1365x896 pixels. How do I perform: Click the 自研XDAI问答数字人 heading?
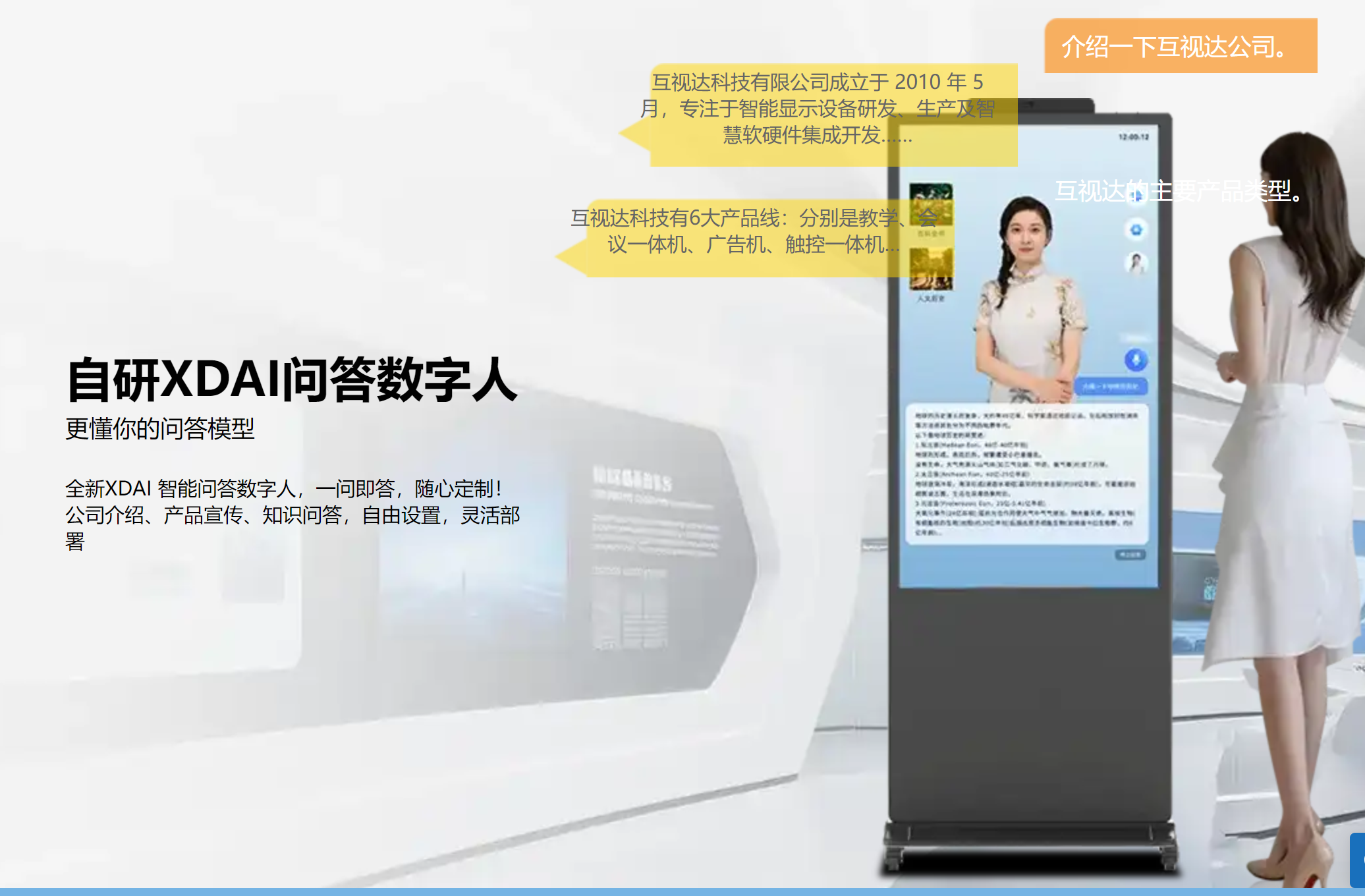point(292,379)
